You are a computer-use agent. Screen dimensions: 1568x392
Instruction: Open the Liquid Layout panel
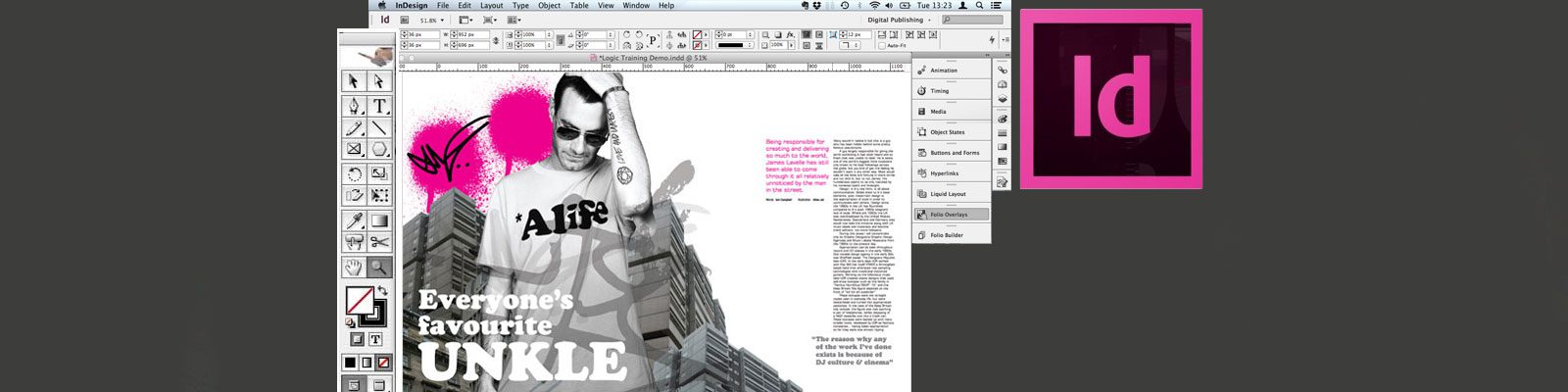point(952,194)
